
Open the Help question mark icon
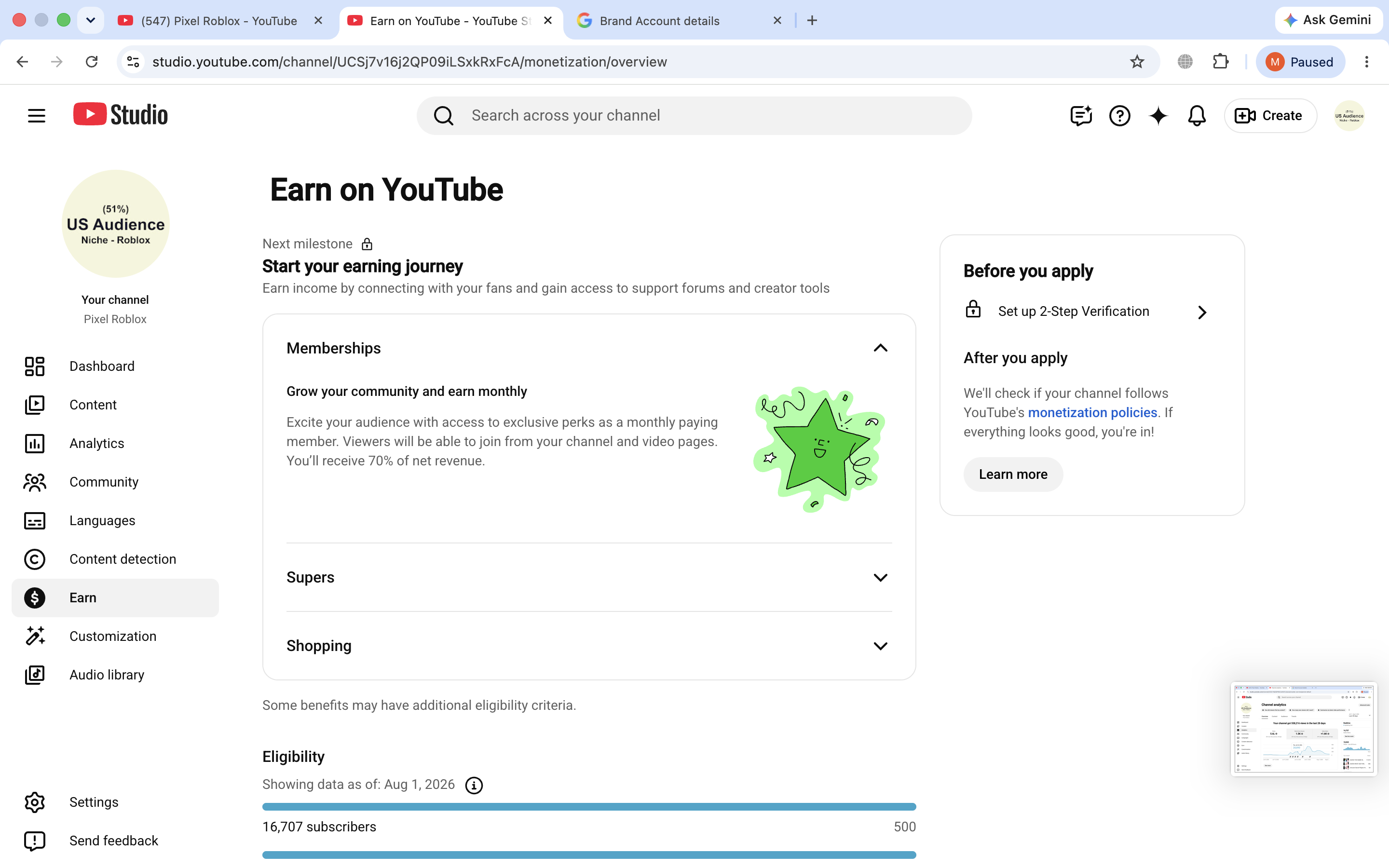(1119, 115)
